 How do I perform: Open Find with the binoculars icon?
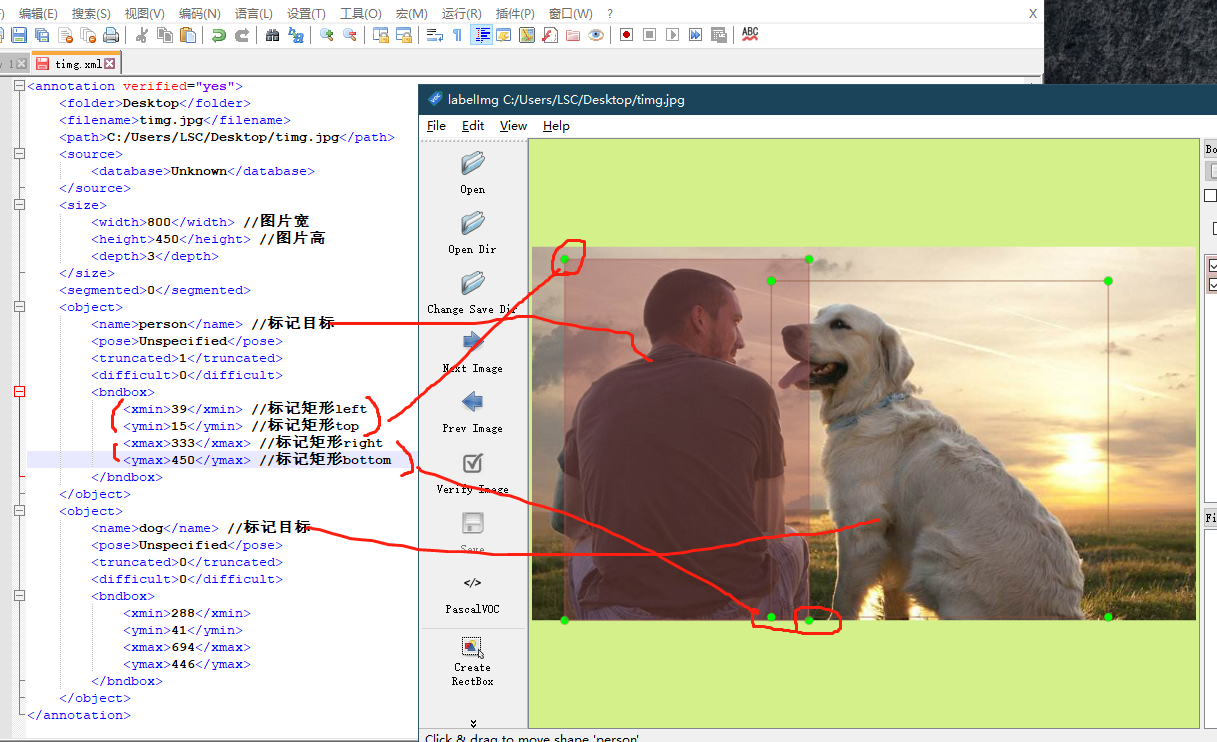(x=272, y=35)
